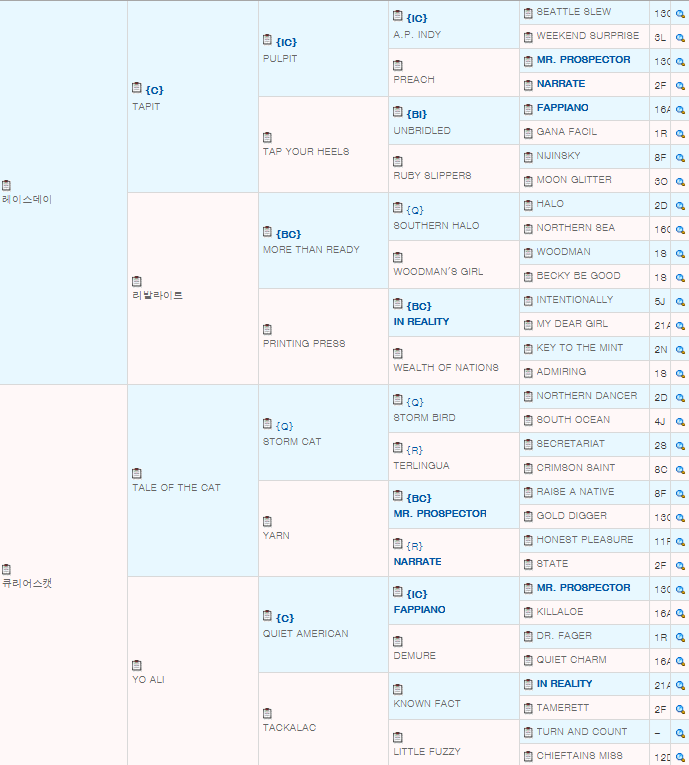Image resolution: width=689 pixels, height=765 pixels.
Task: Click the clipboard icon beside HALO
Action: (x=528, y=204)
